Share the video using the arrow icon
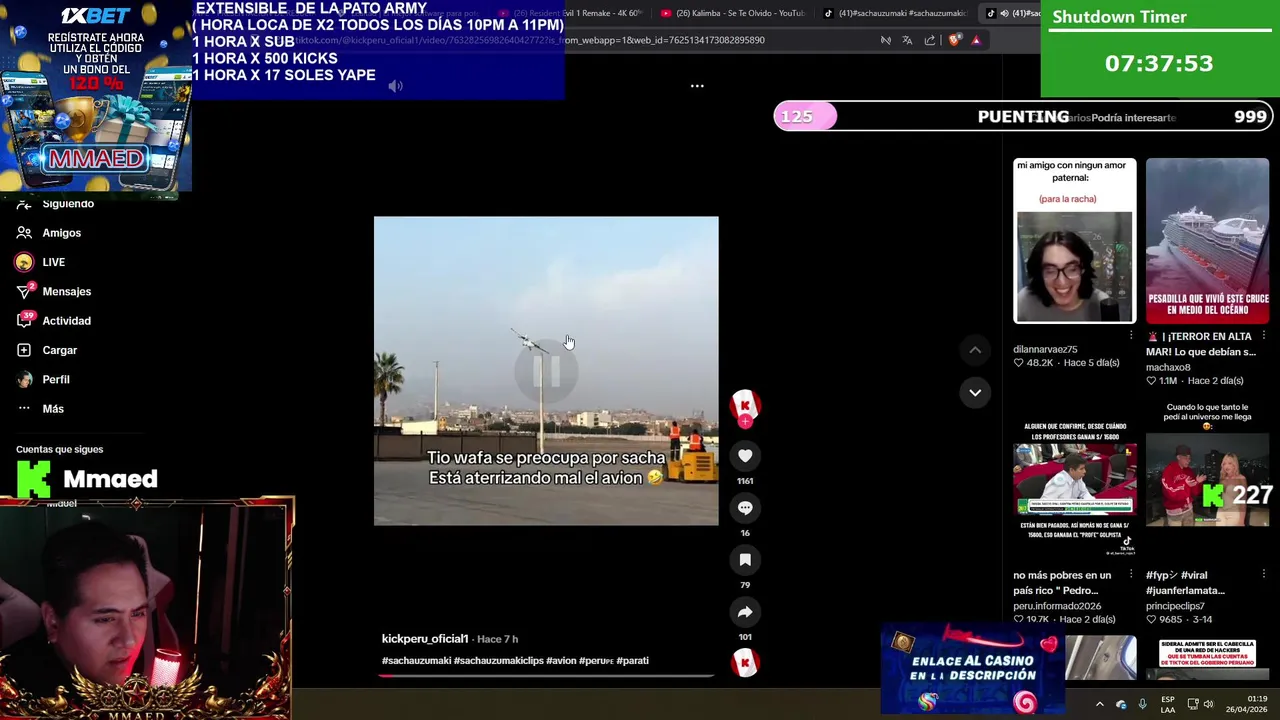 (x=745, y=612)
